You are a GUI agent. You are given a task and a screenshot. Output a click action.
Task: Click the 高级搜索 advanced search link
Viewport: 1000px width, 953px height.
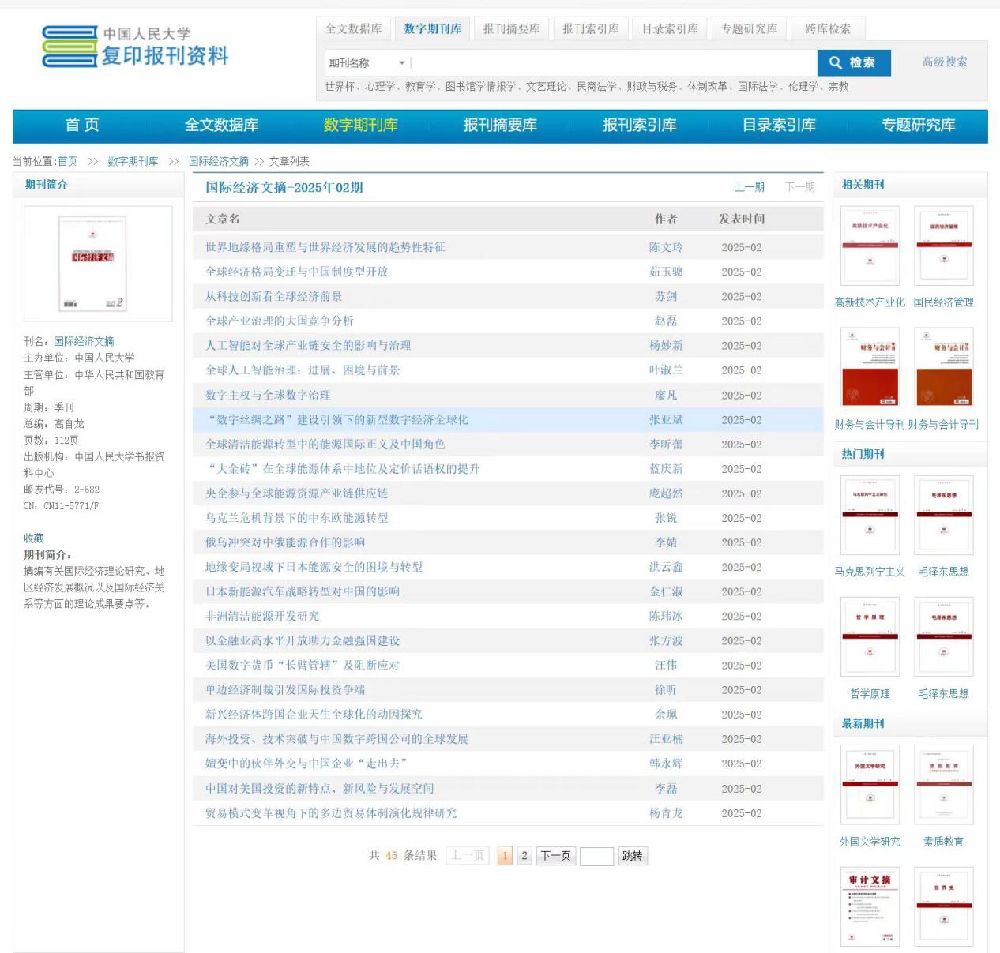click(944, 62)
